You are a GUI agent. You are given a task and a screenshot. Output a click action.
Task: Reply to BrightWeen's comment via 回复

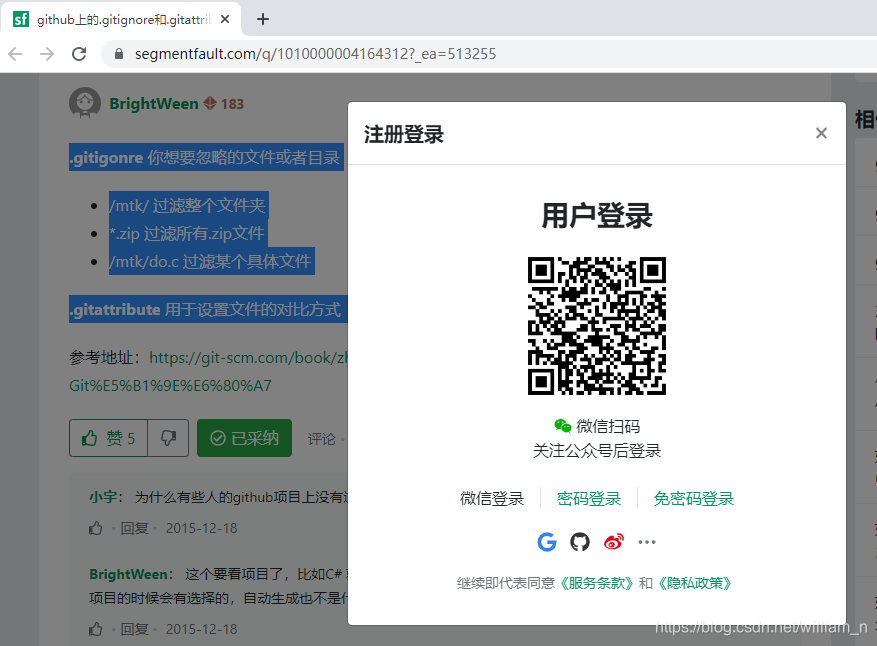[x=135, y=629]
